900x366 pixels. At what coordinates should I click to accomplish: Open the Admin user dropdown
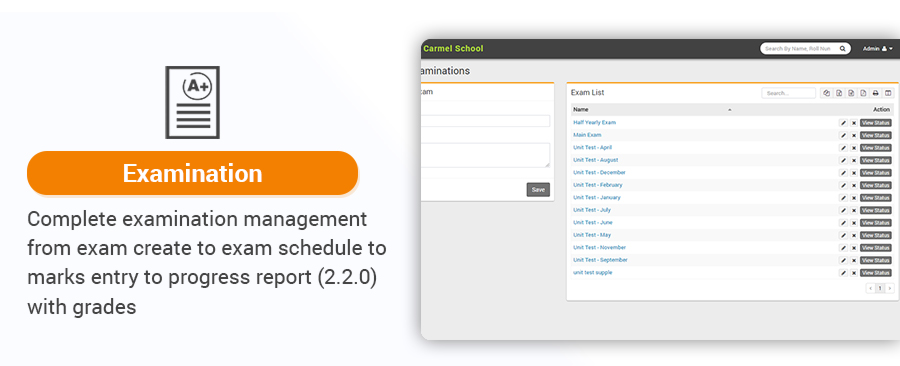tap(878, 49)
